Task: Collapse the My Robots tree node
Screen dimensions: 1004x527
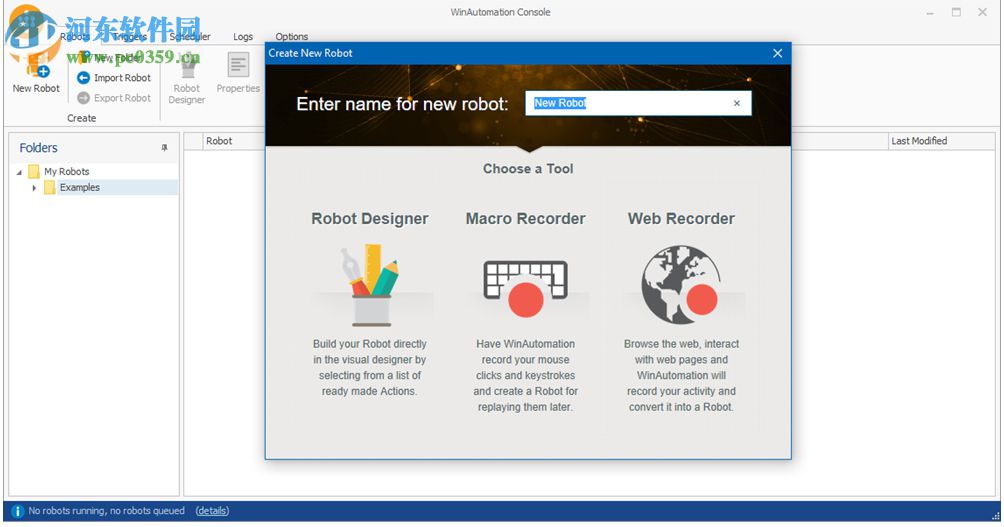Action: (19, 172)
